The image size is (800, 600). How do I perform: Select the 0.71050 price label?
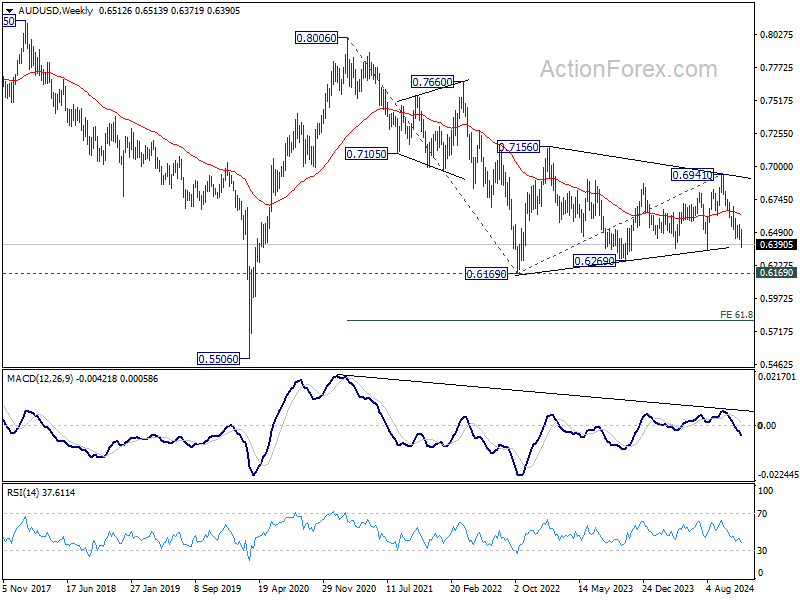pos(366,154)
